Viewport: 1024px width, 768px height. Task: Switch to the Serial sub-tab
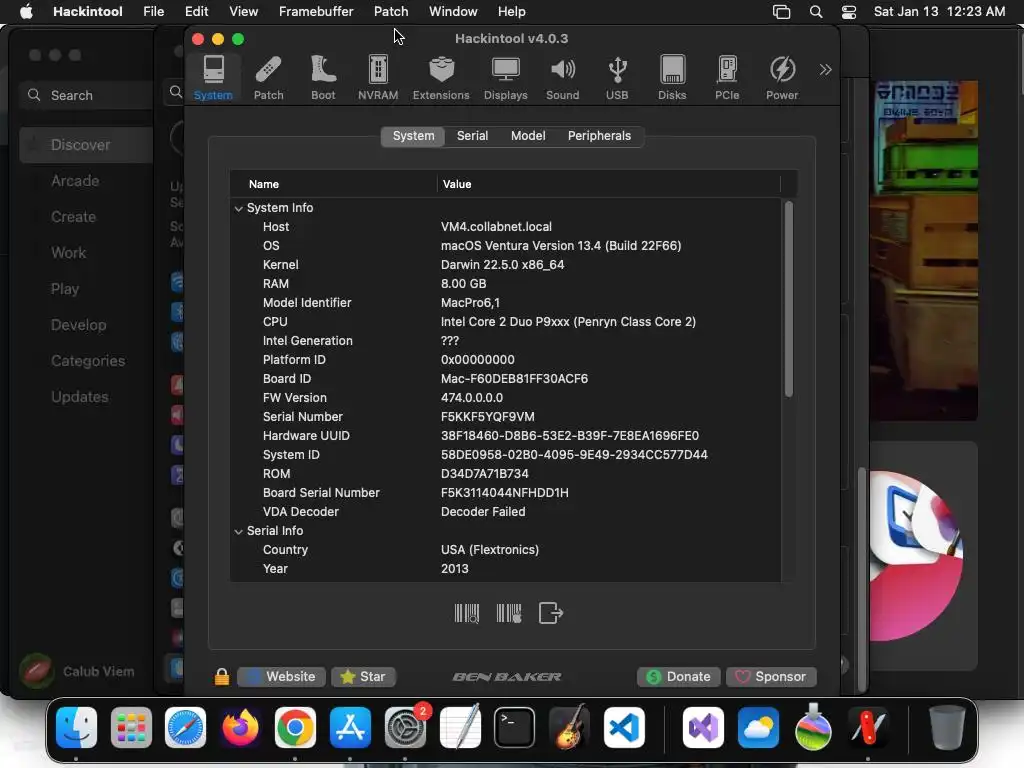pos(472,136)
